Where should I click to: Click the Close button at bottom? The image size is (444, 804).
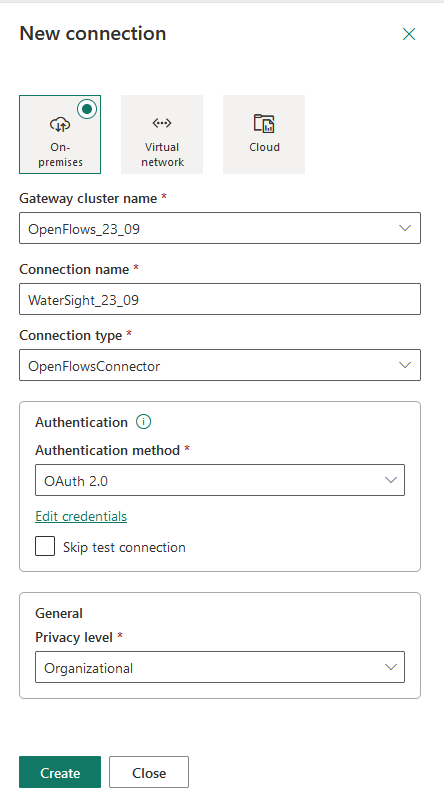(x=149, y=772)
